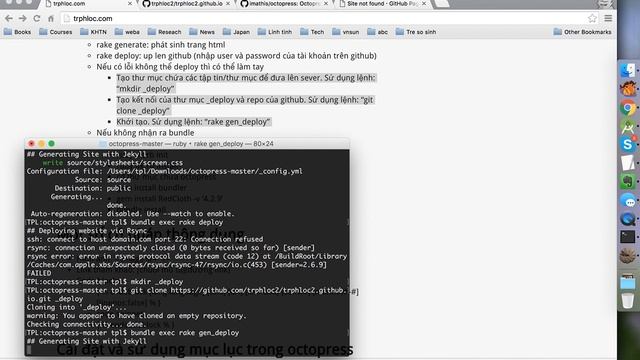Screen dimensions: 640x360
Task: Close the imathis/octopress tab
Action: tap(326, 4)
